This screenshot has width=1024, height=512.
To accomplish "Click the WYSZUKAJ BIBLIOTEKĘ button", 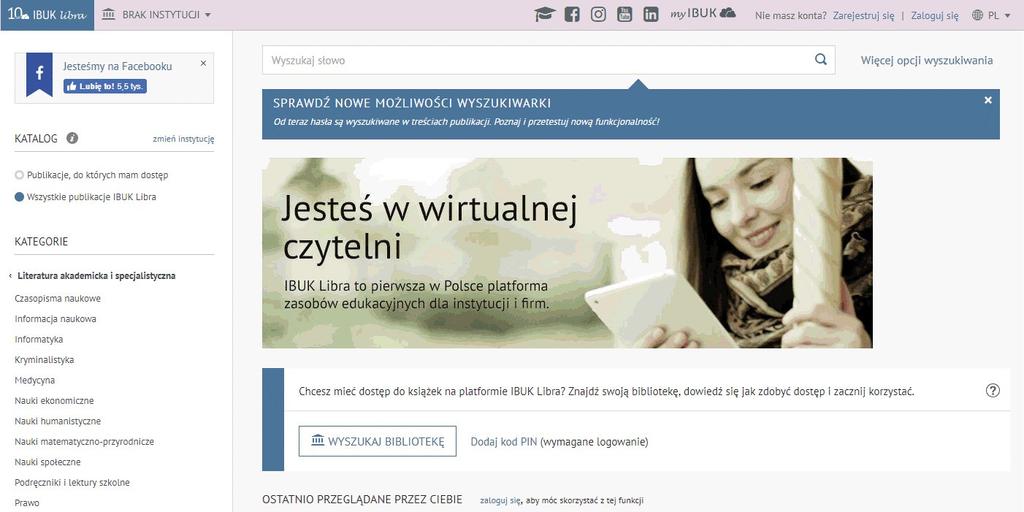I will pyautogui.click(x=377, y=441).
